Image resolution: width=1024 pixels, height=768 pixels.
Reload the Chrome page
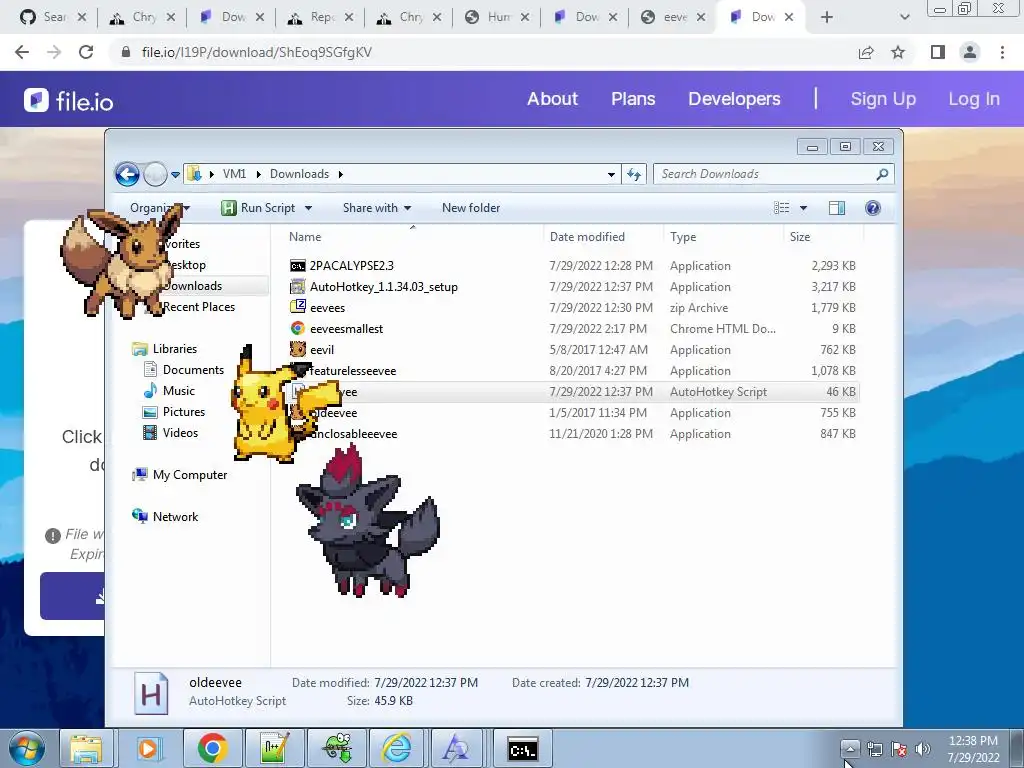click(x=86, y=52)
